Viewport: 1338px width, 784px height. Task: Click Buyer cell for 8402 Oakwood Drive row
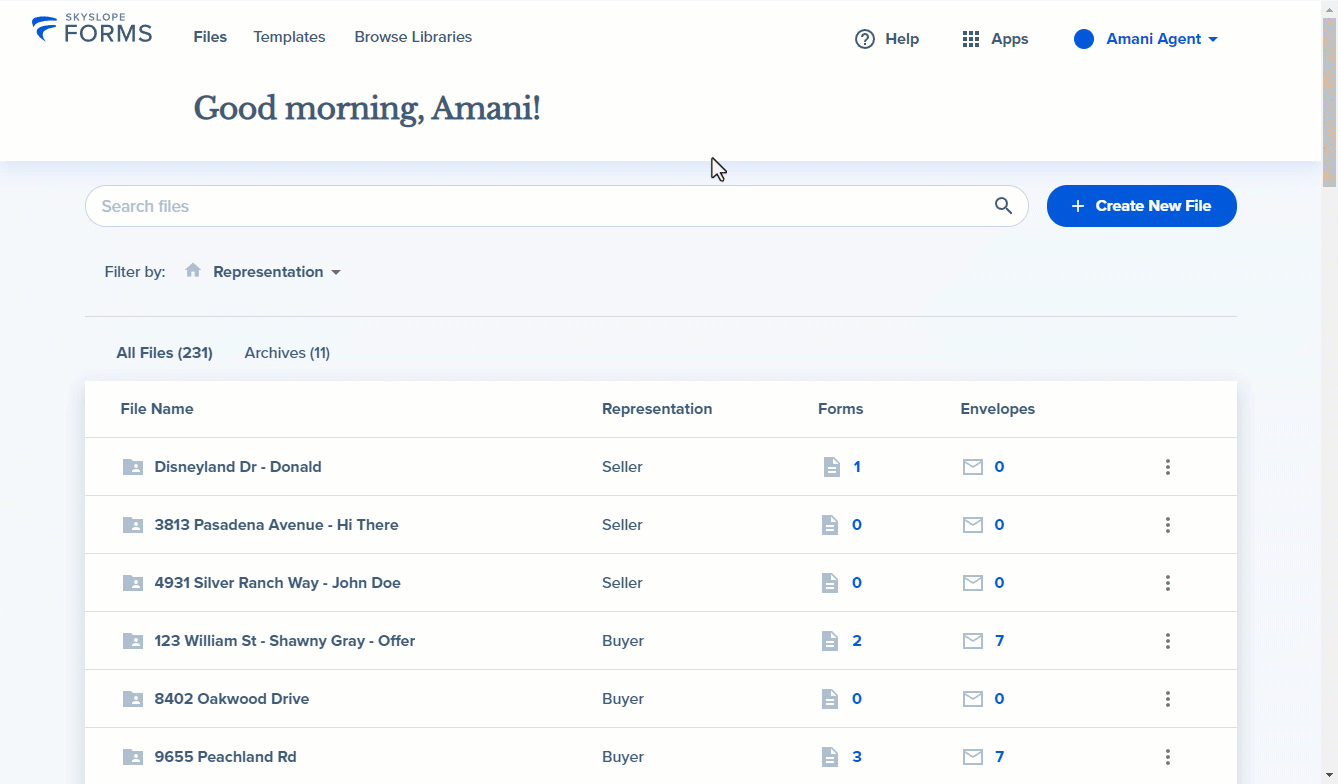click(x=623, y=699)
